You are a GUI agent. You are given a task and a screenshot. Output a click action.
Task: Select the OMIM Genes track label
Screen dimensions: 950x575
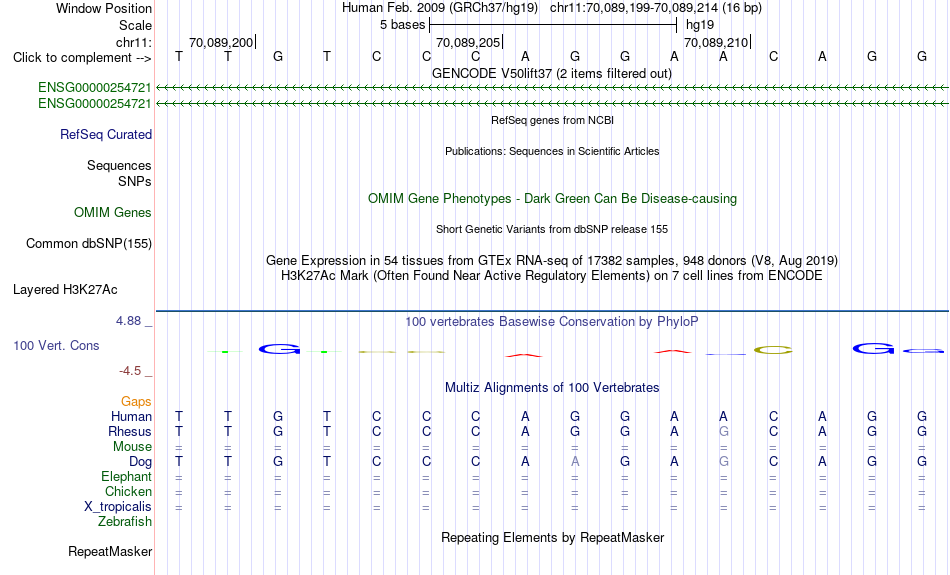113,213
